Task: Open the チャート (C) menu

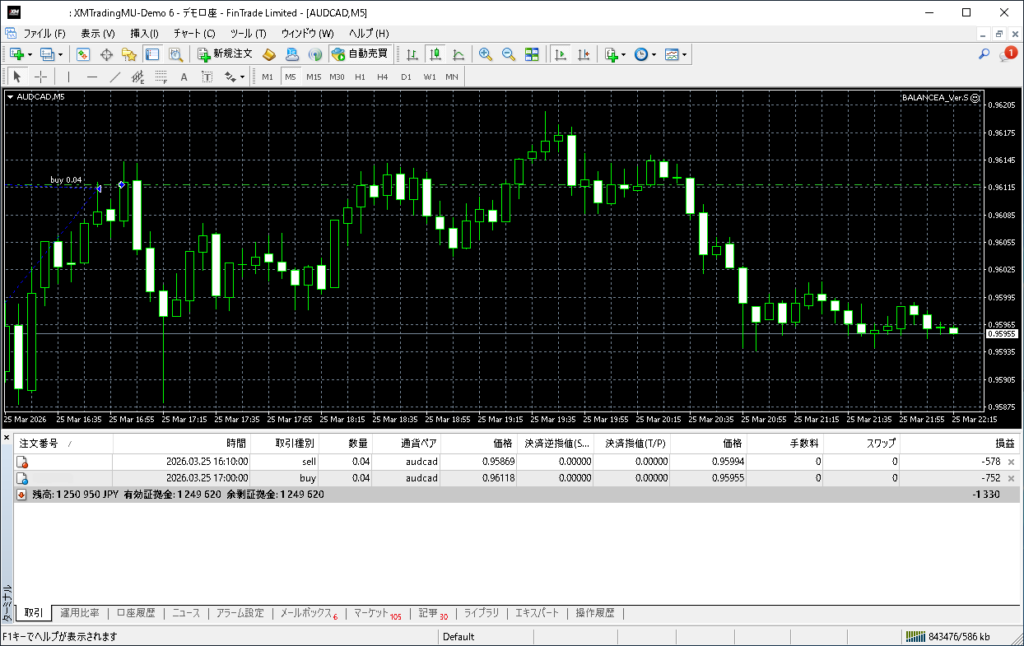Action: (x=194, y=33)
